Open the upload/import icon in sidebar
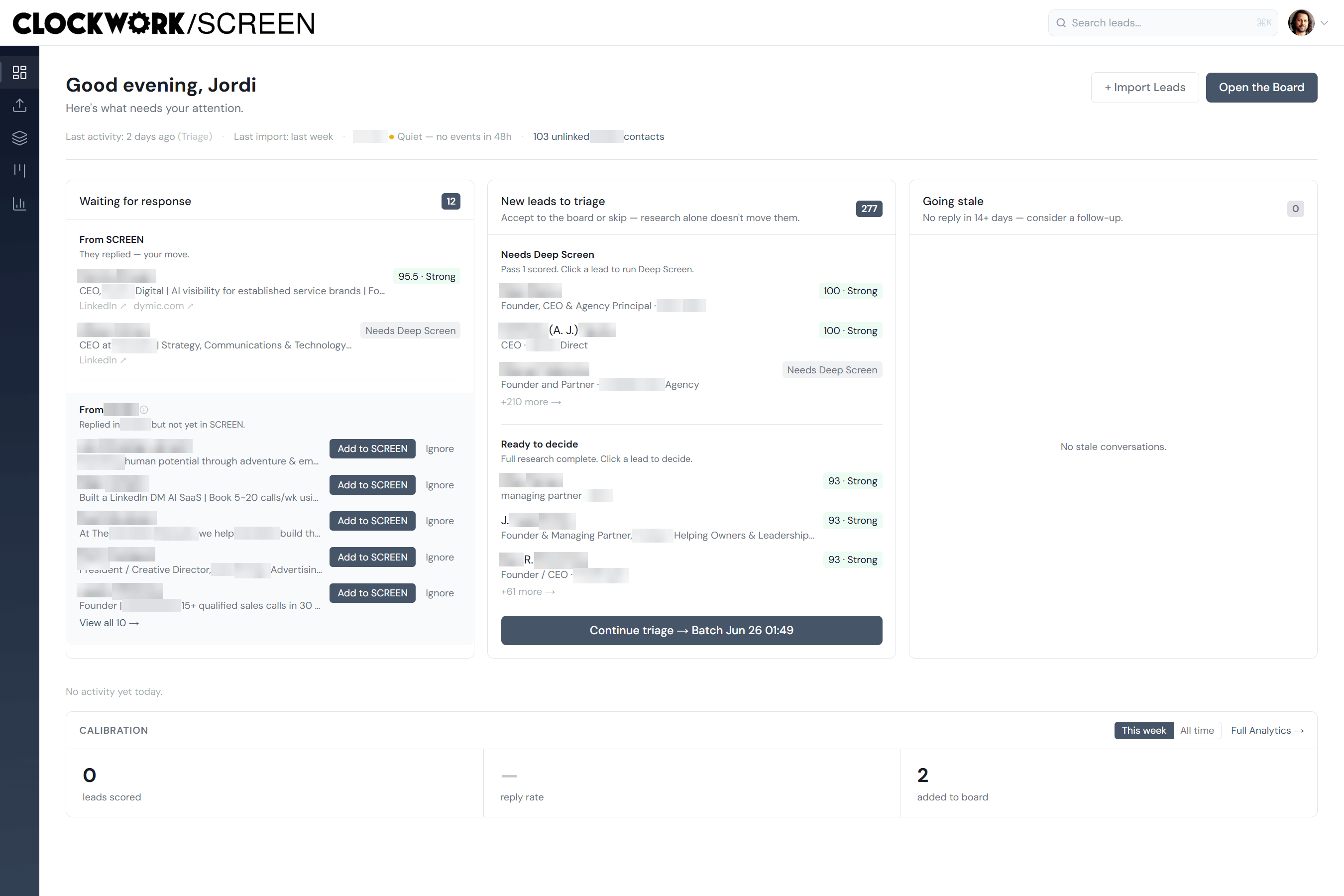This screenshot has width=1344, height=896. (x=19, y=105)
